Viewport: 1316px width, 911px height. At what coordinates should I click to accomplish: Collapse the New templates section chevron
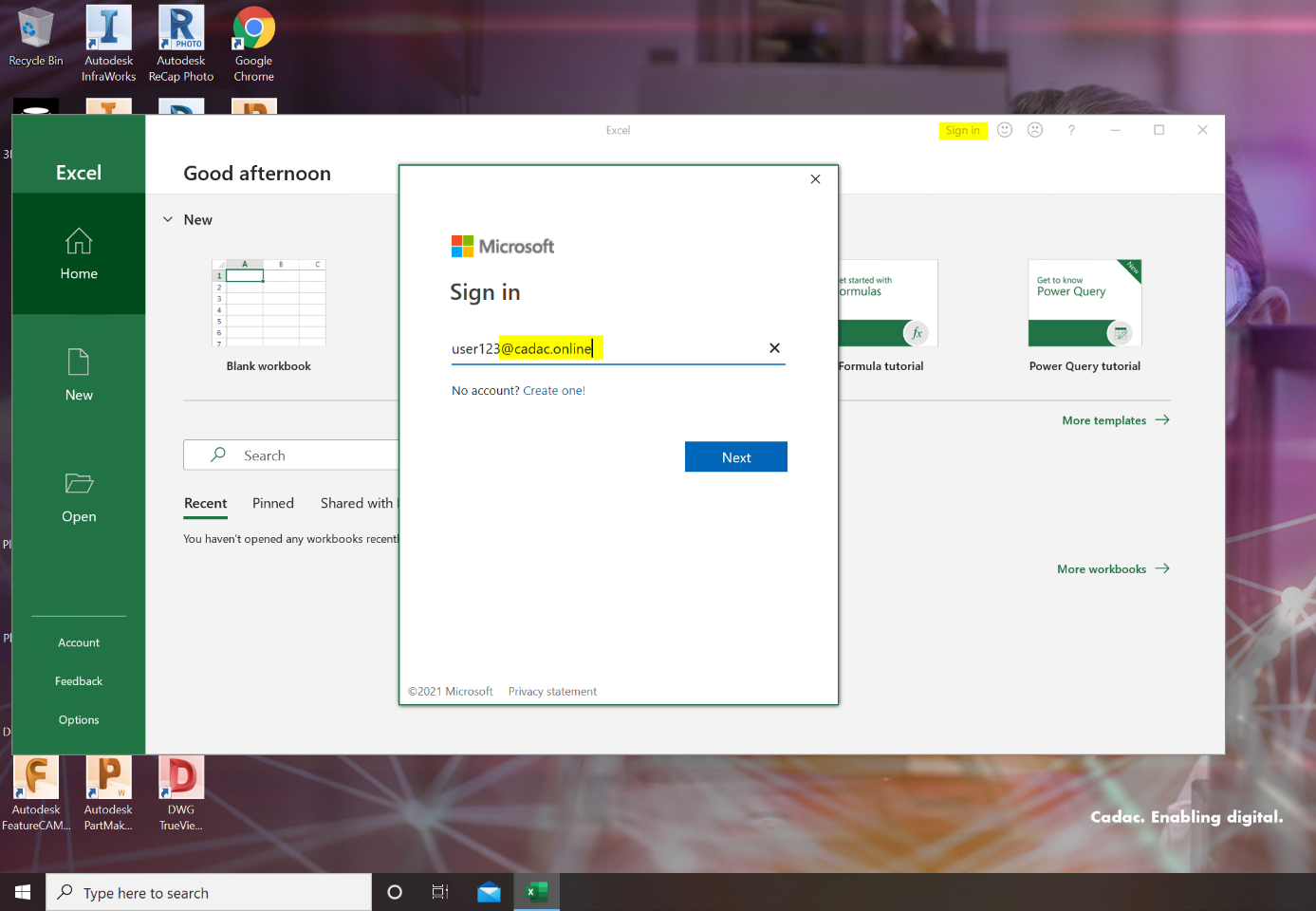(168, 219)
